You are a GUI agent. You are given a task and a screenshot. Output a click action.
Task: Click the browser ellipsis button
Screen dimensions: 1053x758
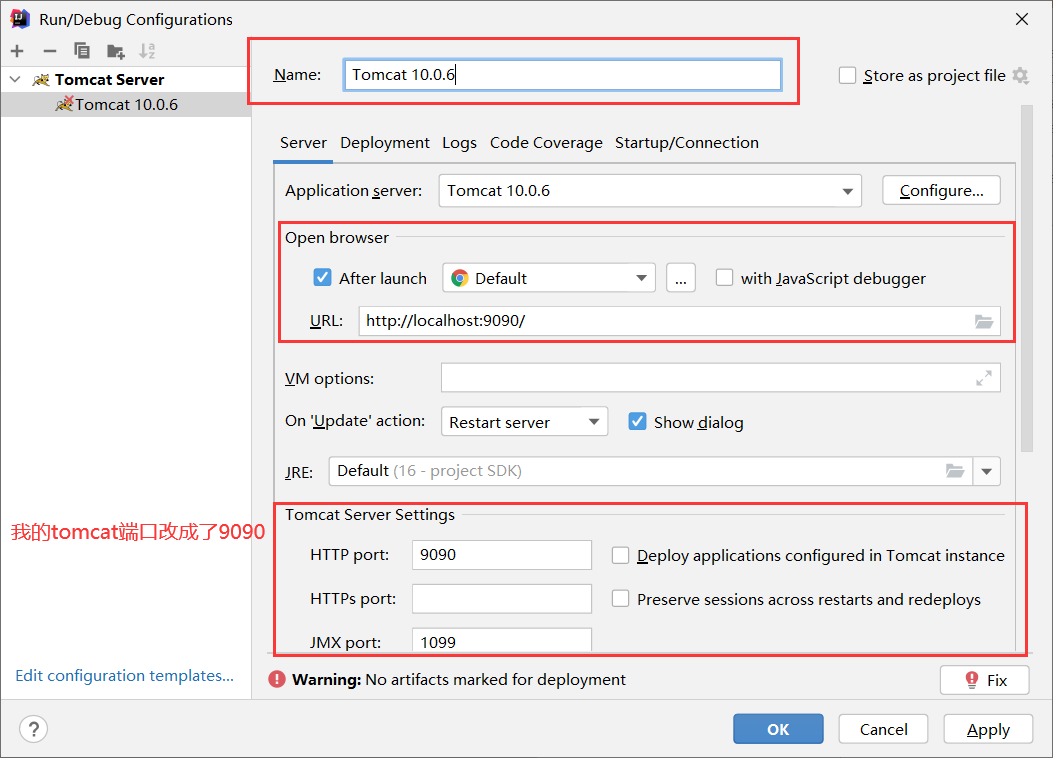point(681,277)
